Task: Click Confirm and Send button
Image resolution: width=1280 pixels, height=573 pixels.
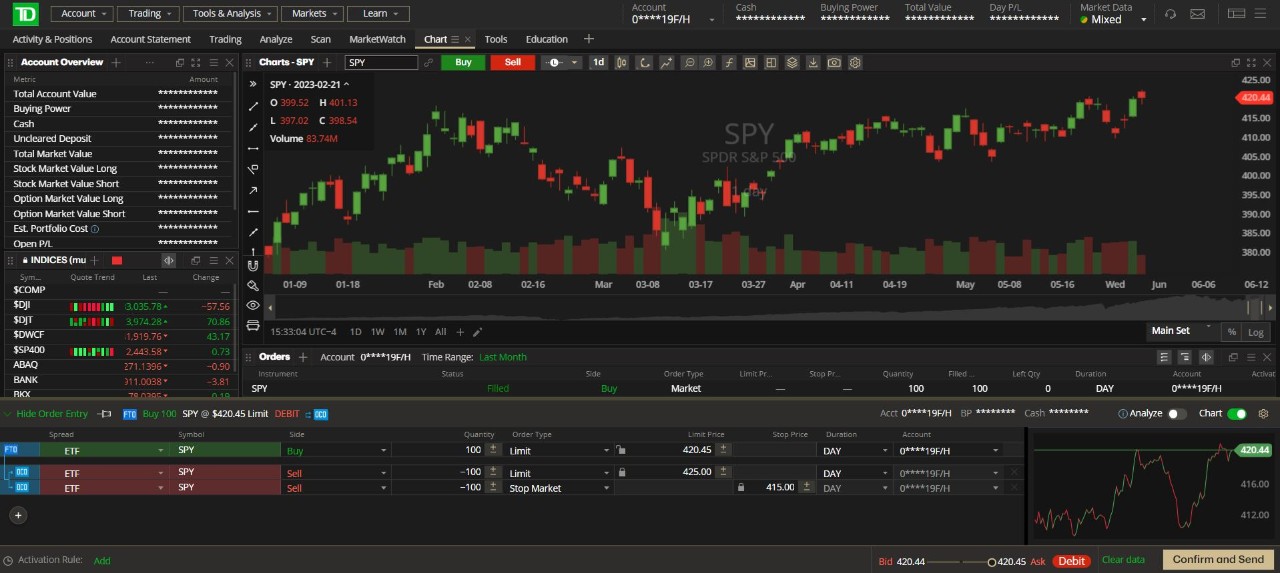Action: click(x=1218, y=559)
